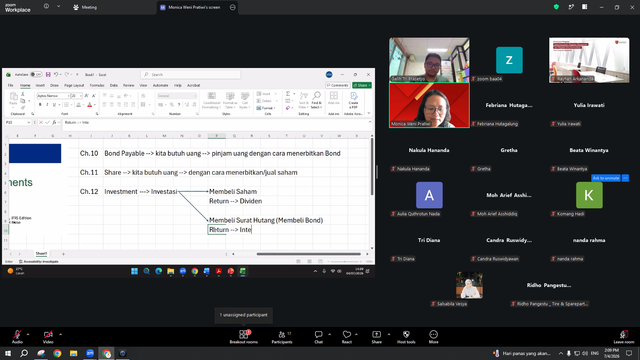
Task: Switch to the Meeting tab in Zoom
Action: click(x=85, y=7)
